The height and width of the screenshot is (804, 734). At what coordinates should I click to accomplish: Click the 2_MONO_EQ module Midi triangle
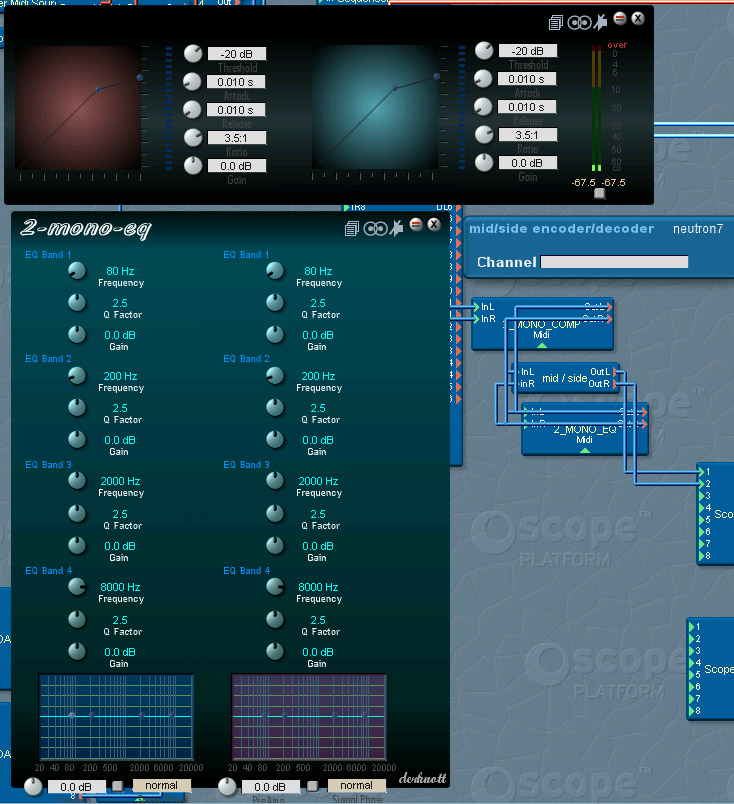coord(585,450)
